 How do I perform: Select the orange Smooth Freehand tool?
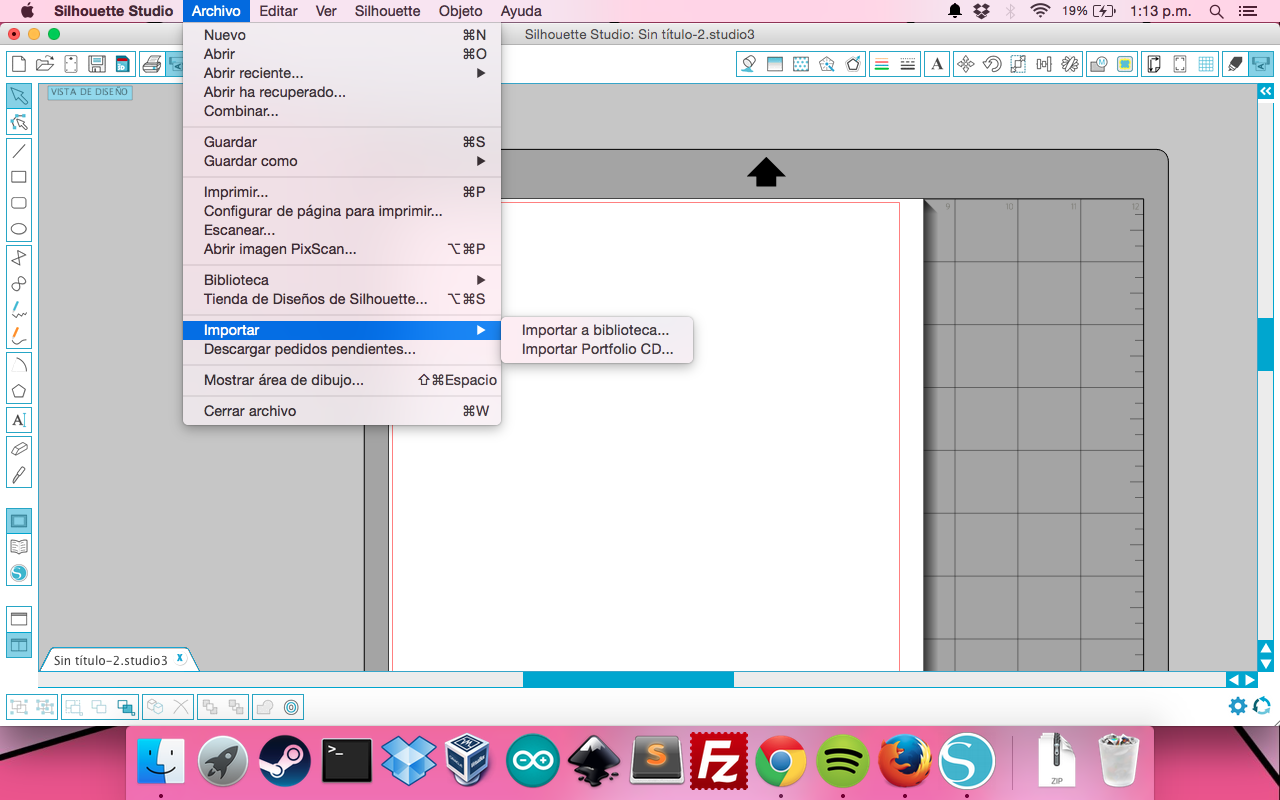coord(18,336)
